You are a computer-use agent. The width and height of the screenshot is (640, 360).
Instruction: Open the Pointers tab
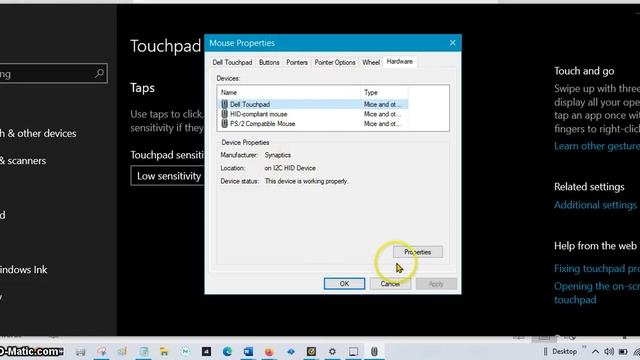click(297, 62)
